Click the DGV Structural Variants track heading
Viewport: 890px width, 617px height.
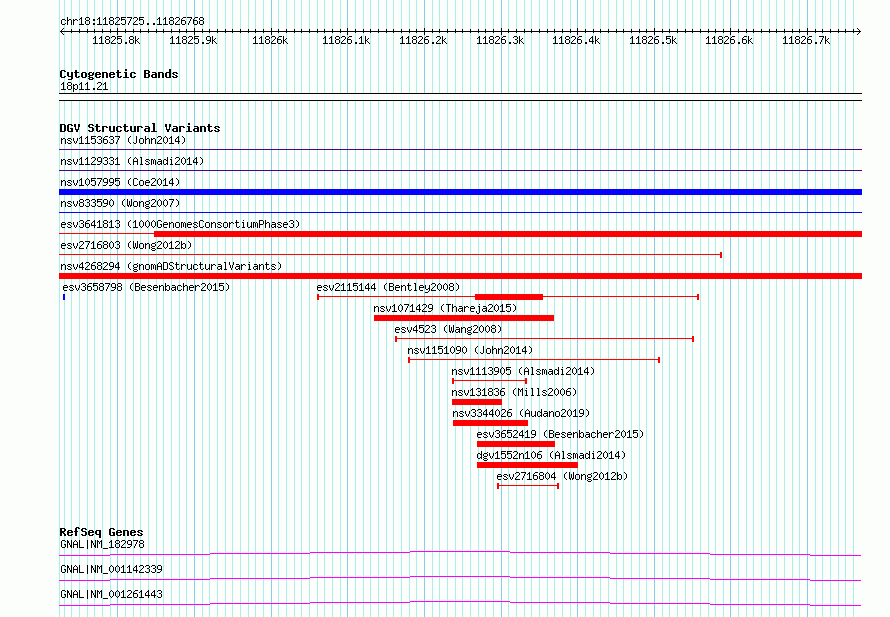click(x=140, y=128)
